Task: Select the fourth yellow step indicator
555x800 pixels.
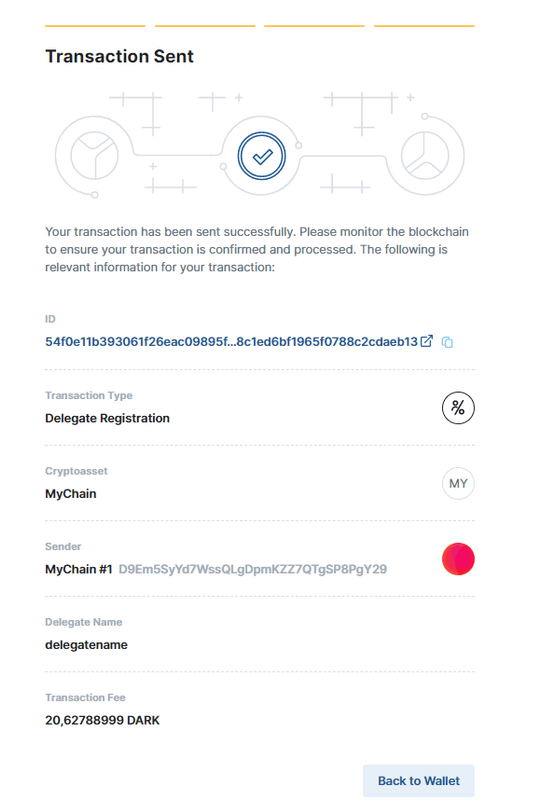Action: (424, 26)
